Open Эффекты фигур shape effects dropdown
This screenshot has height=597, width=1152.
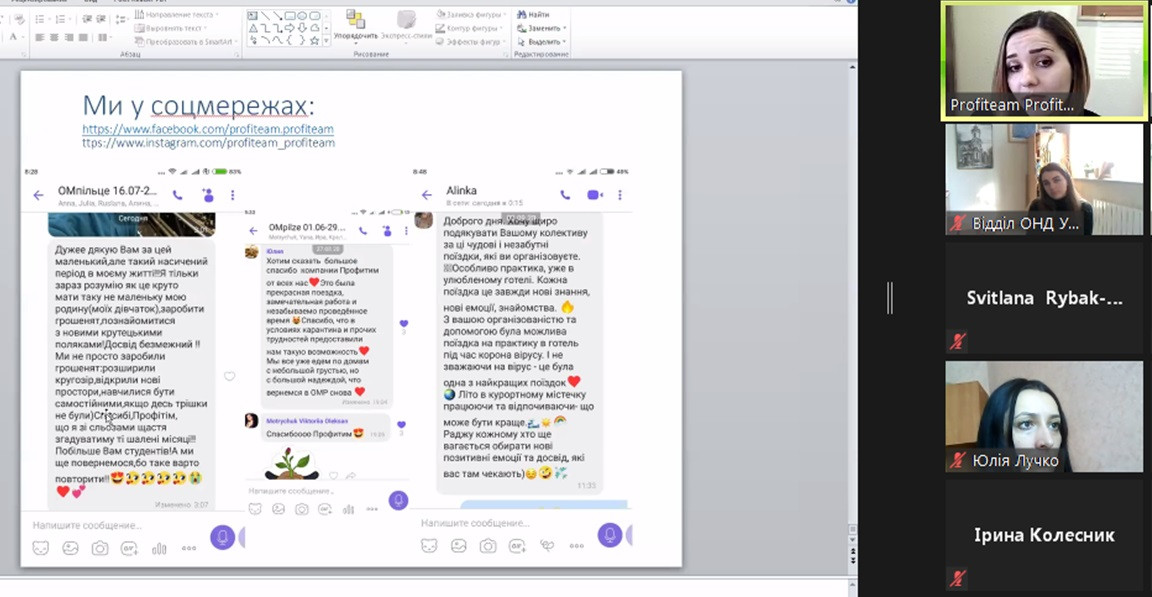coord(470,42)
